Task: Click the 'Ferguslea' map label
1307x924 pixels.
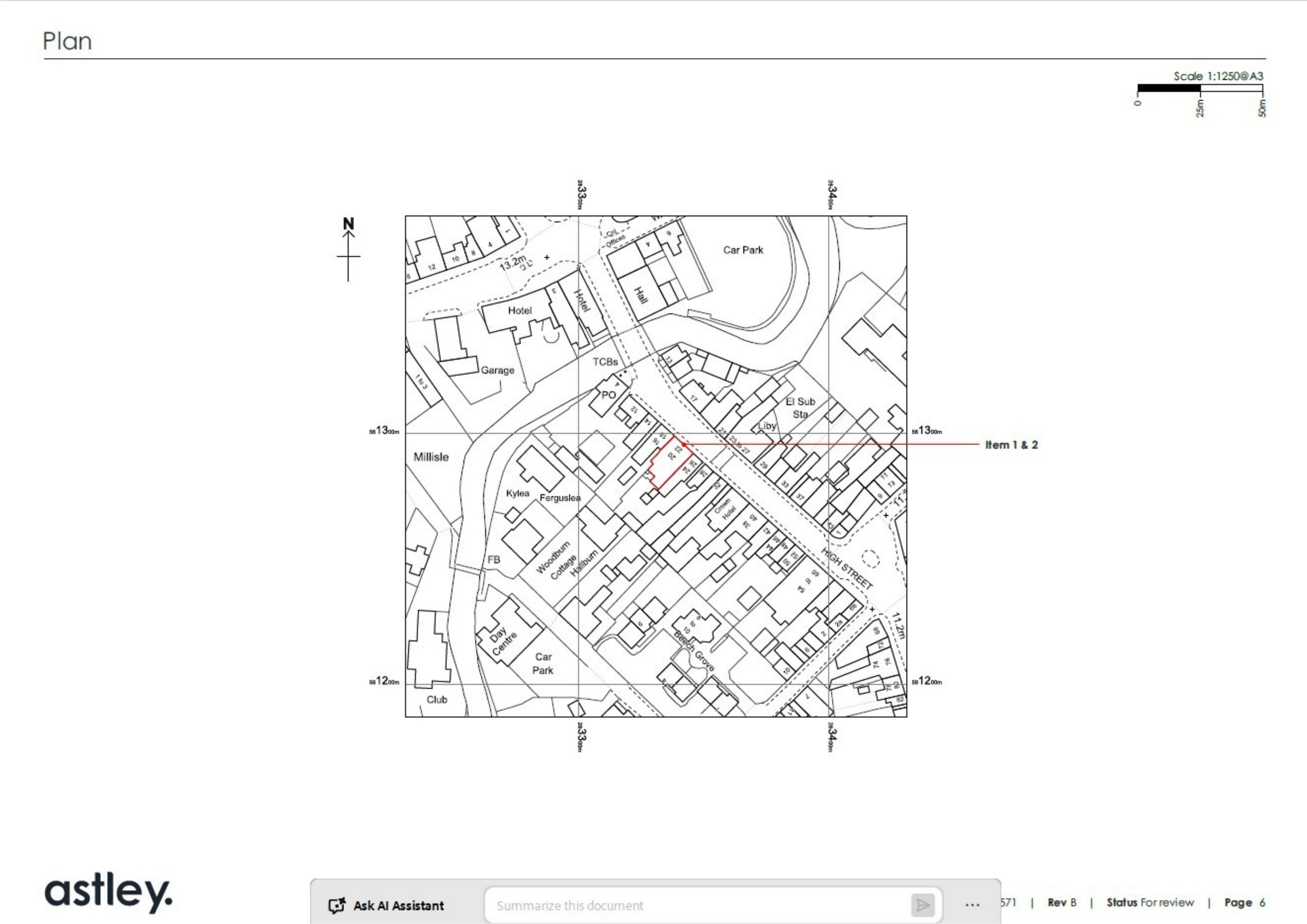Action: click(x=560, y=498)
